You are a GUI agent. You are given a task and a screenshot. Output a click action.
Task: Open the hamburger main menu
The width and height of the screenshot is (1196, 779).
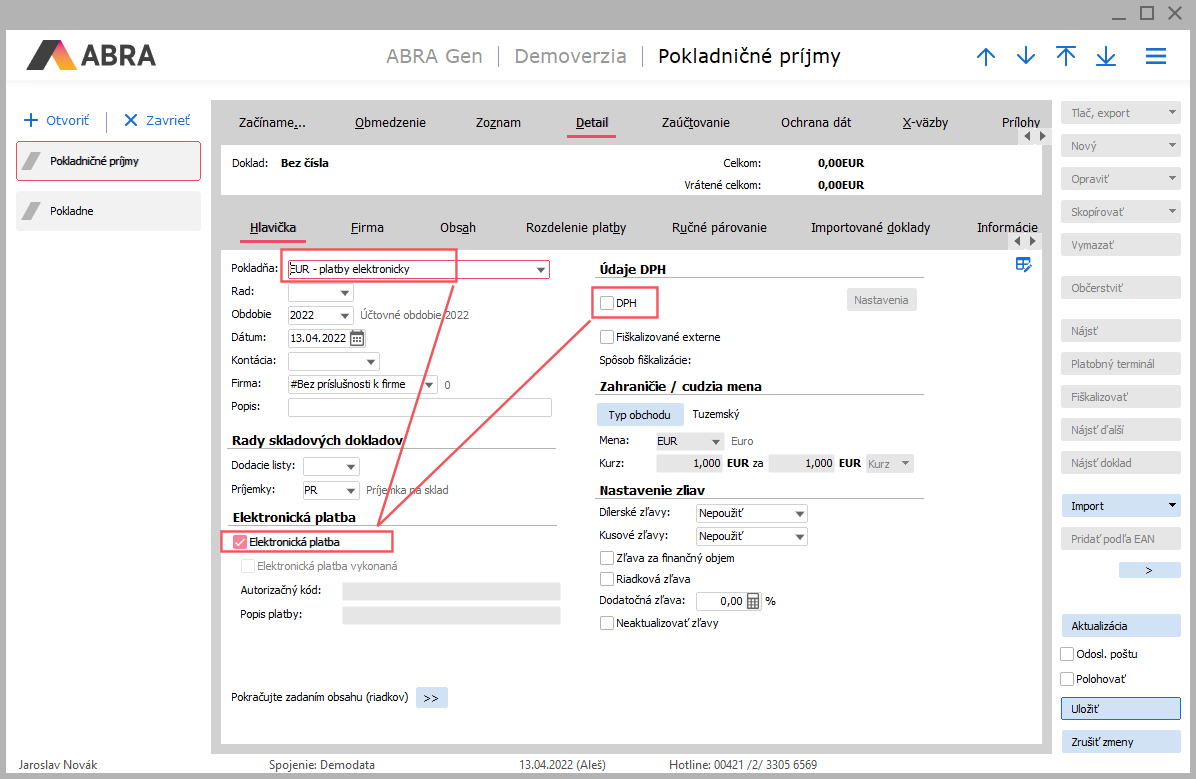click(1156, 57)
